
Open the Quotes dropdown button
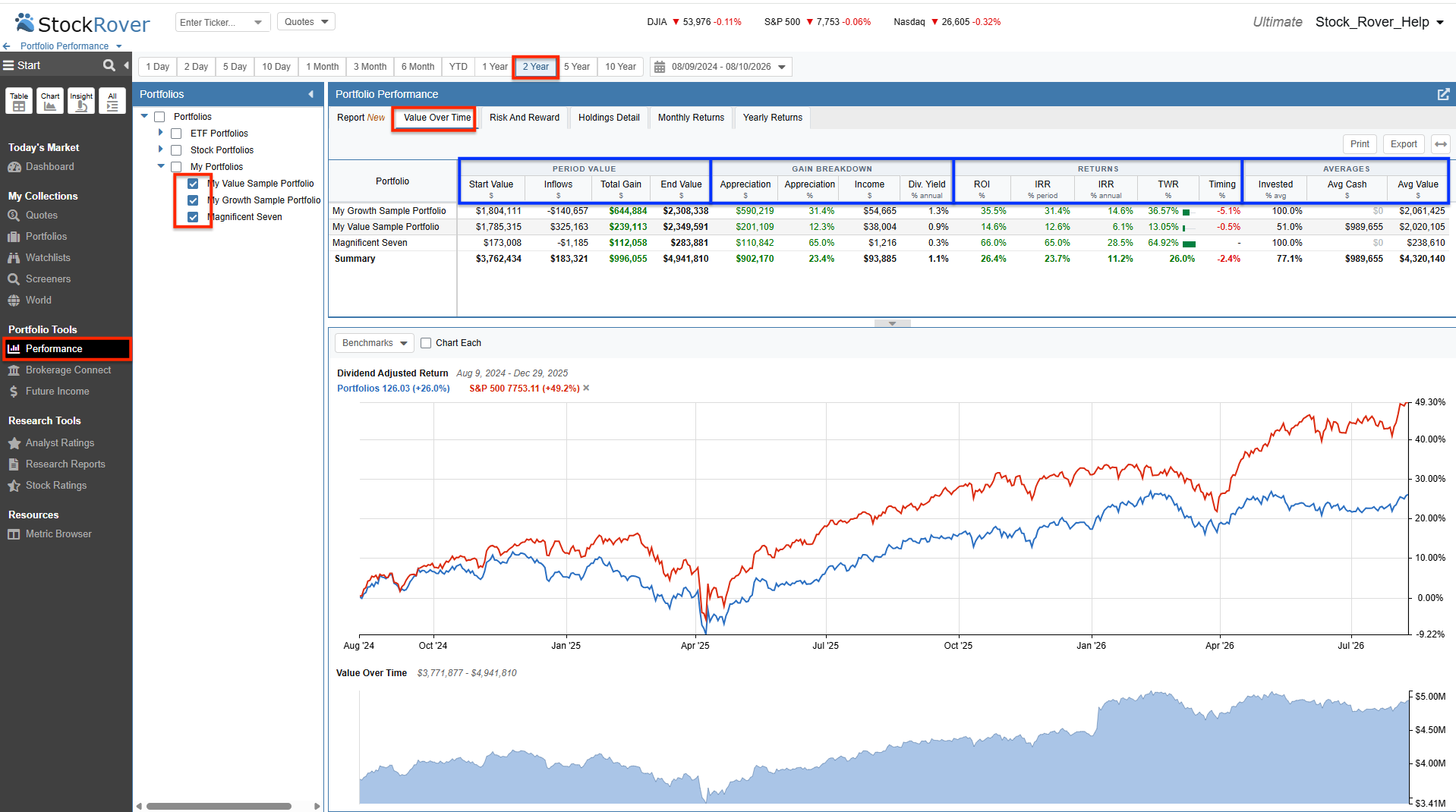[306, 22]
